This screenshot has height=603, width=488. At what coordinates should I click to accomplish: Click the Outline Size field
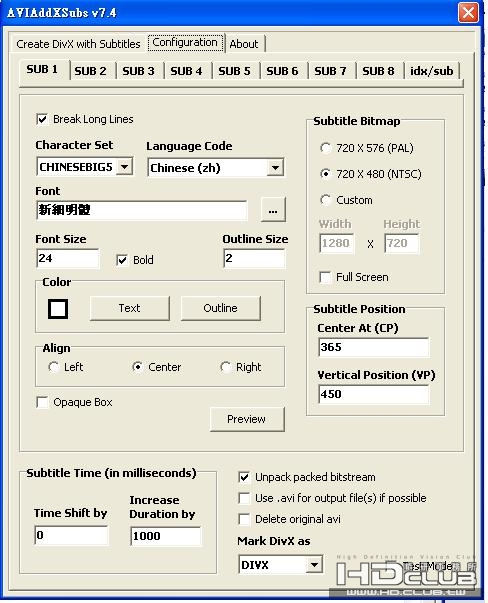254,258
